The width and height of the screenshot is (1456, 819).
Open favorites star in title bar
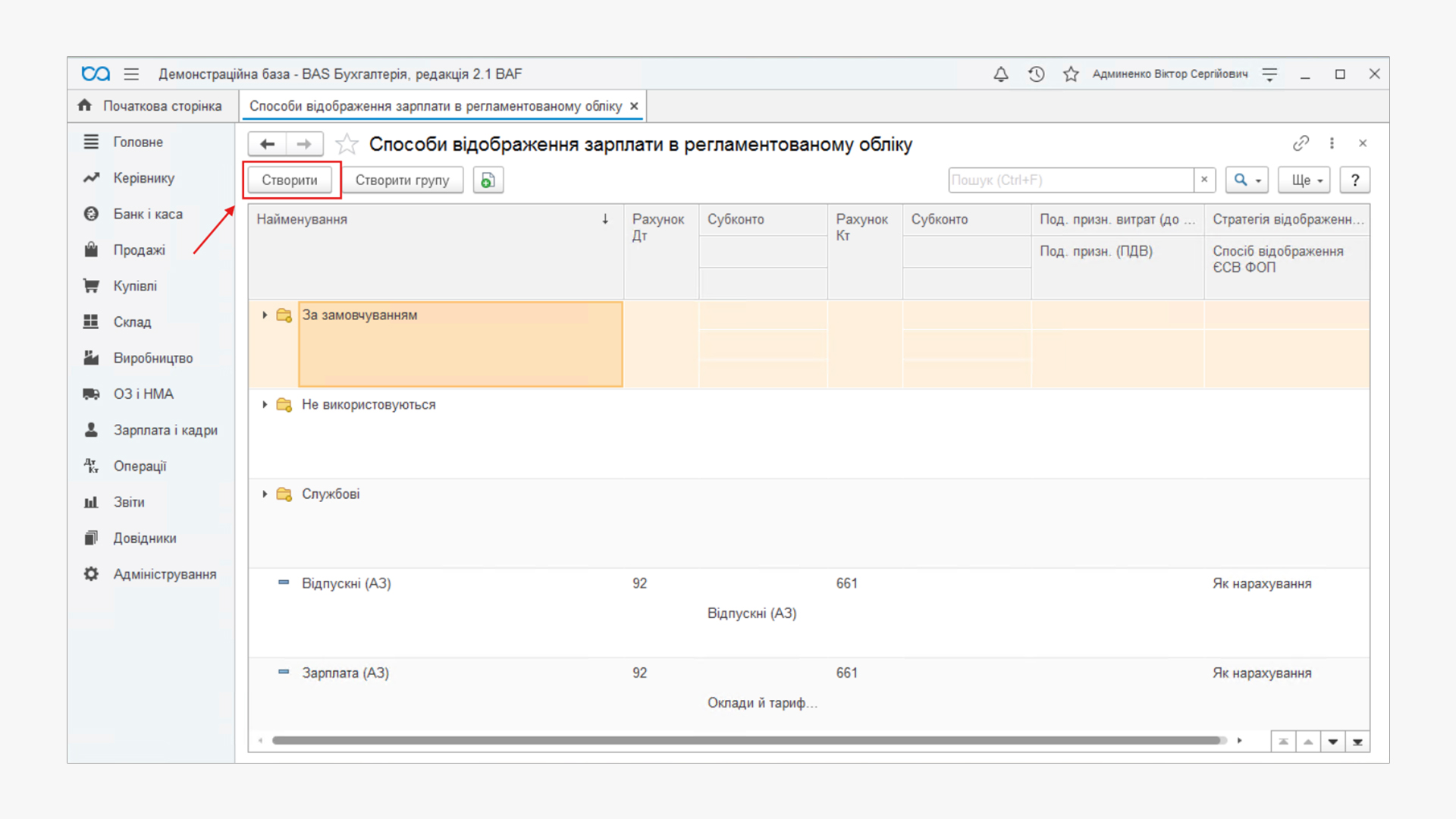1071,74
